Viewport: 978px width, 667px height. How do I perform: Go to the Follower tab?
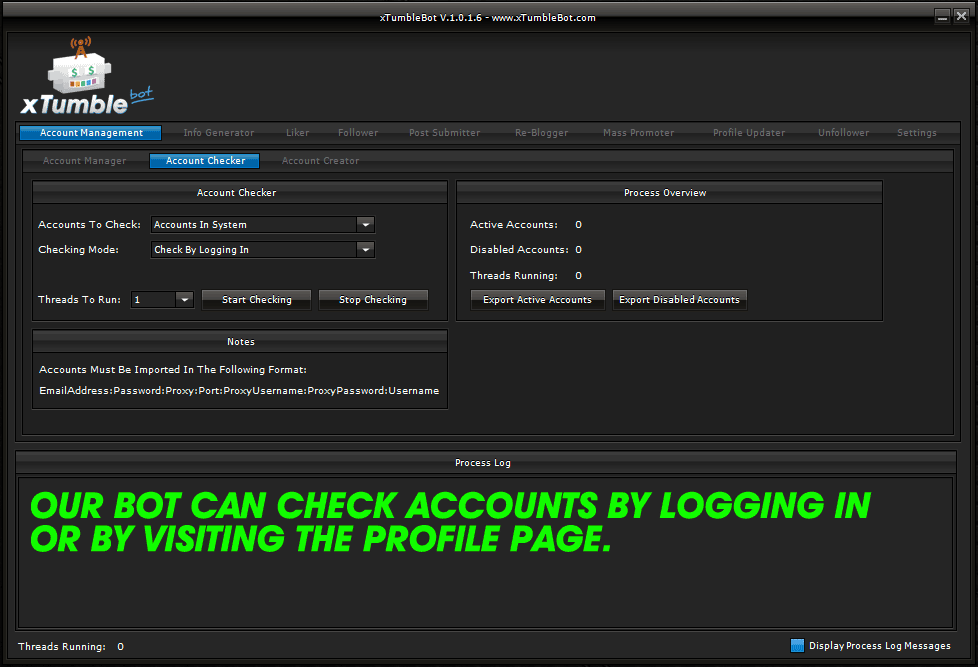(x=358, y=133)
